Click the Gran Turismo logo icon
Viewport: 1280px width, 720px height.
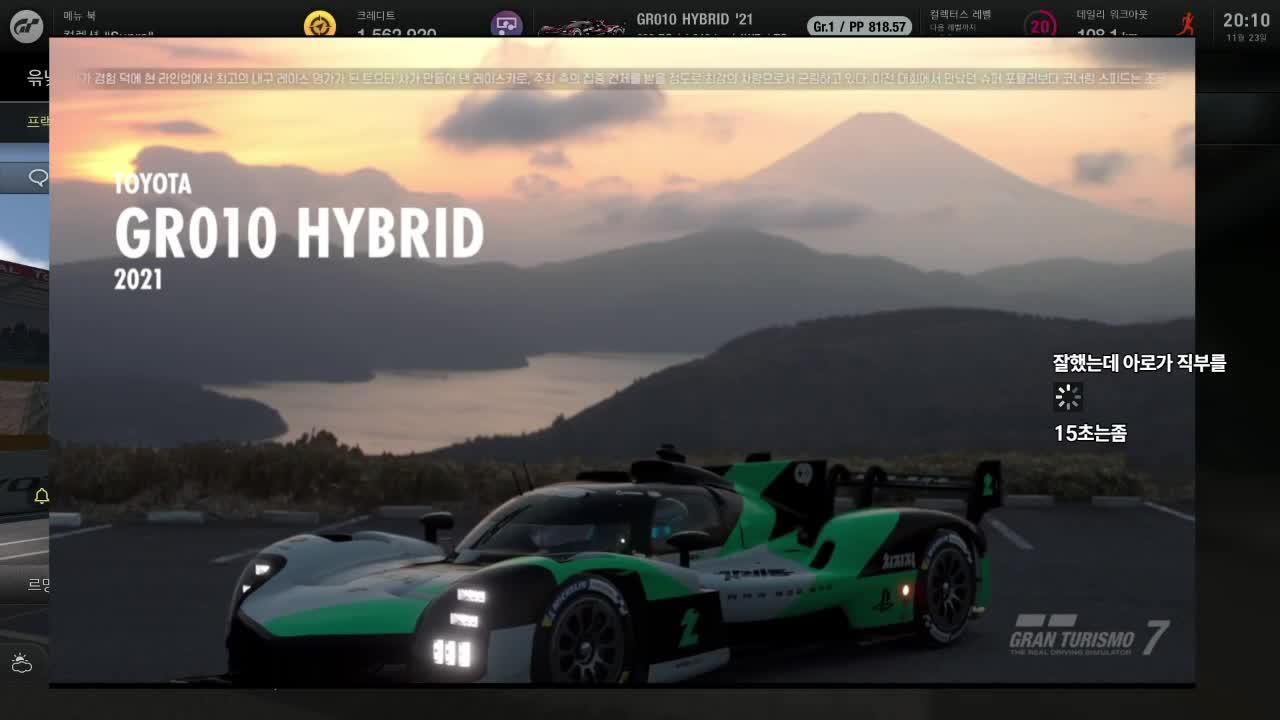pos(27,26)
